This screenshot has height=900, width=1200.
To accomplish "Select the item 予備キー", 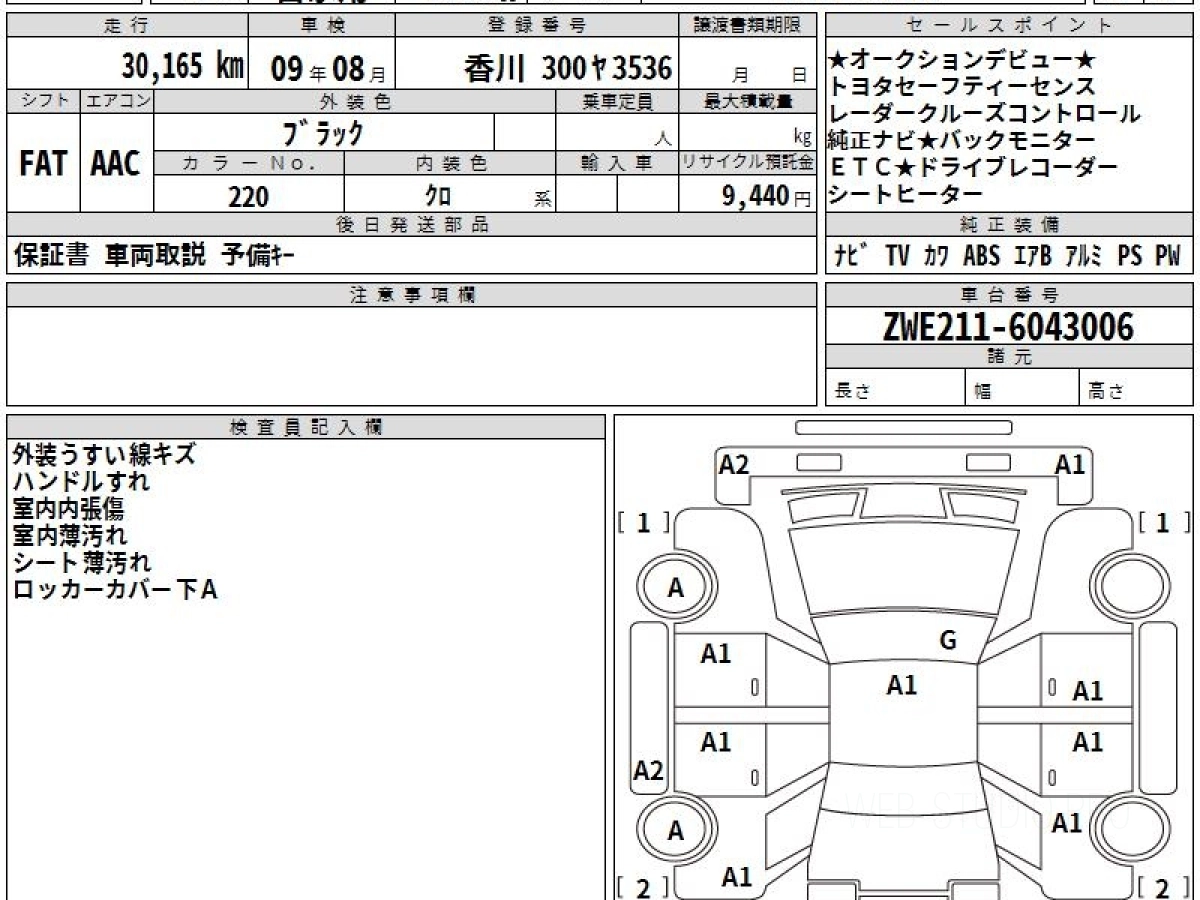I will tap(258, 256).
